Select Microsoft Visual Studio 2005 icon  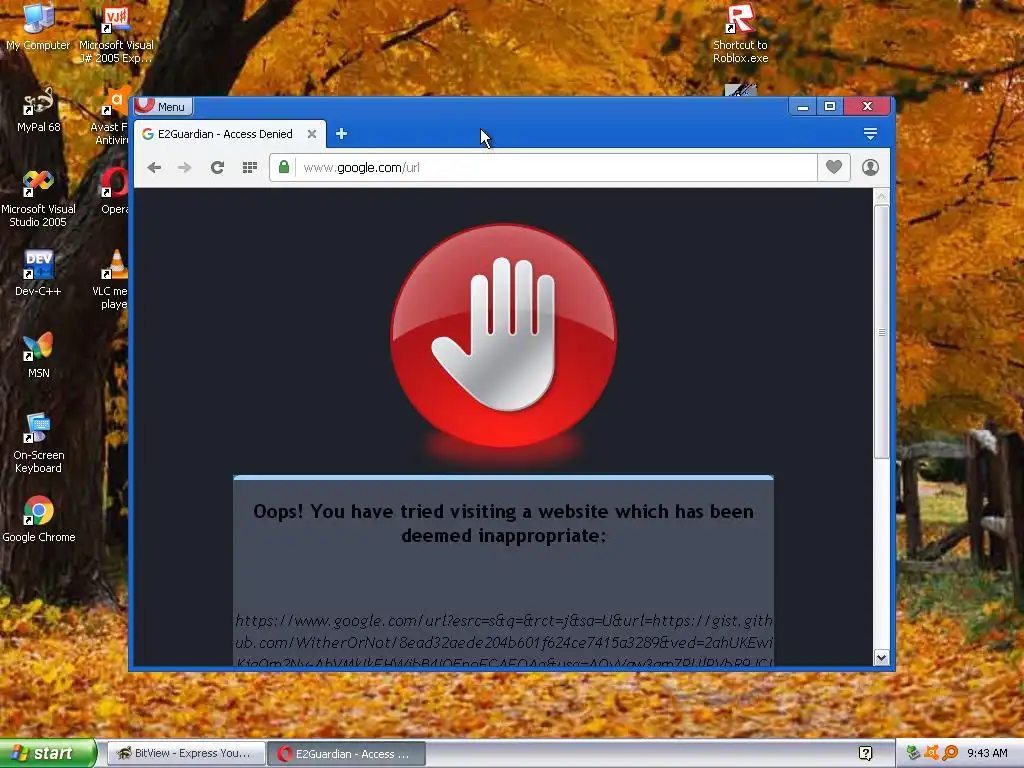pyautogui.click(x=38, y=199)
